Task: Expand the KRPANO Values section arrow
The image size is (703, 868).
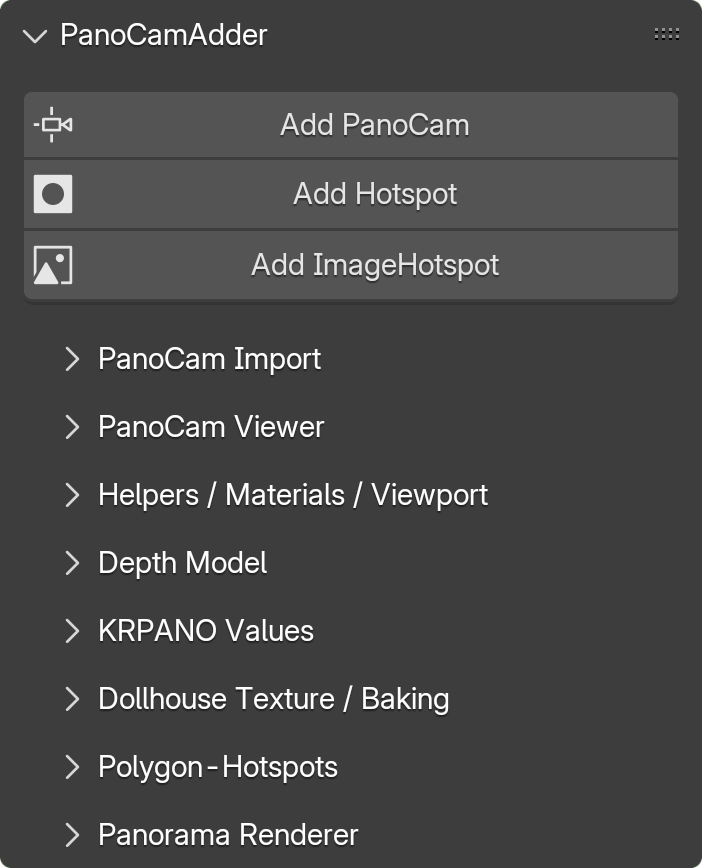Action: pos(71,631)
